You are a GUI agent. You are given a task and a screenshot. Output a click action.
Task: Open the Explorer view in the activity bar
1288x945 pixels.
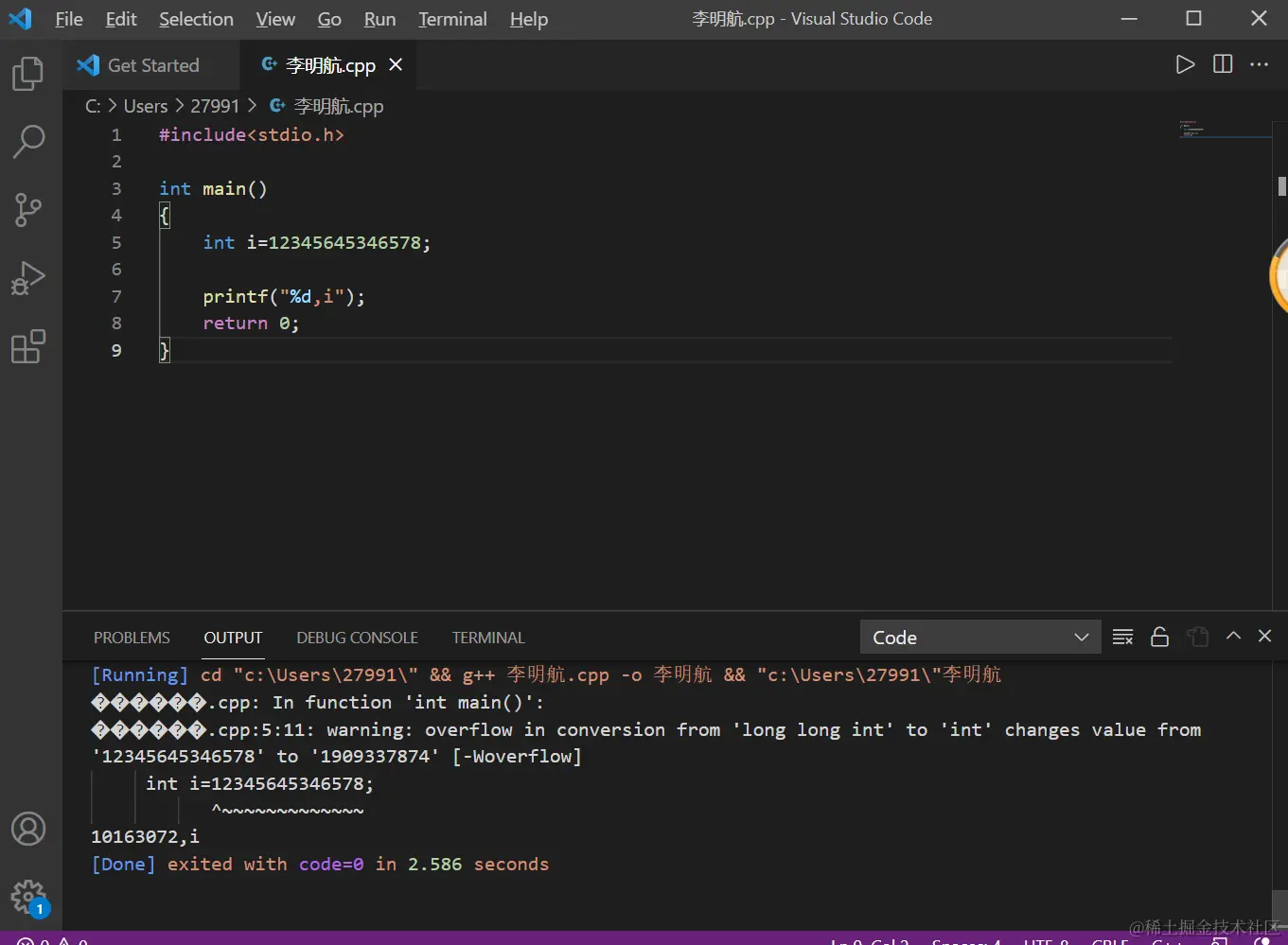[x=27, y=74]
